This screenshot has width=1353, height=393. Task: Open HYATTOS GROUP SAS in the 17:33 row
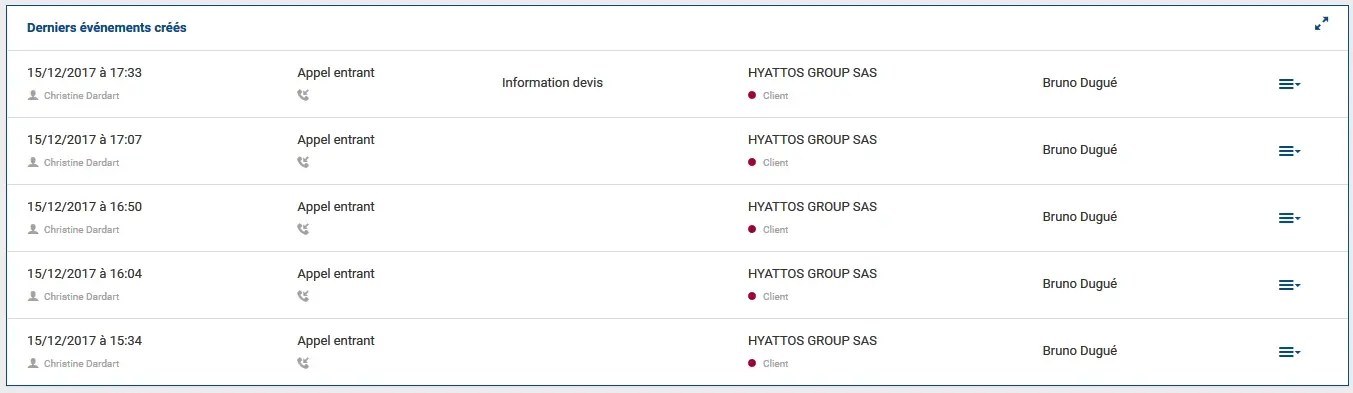tap(812, 73)
